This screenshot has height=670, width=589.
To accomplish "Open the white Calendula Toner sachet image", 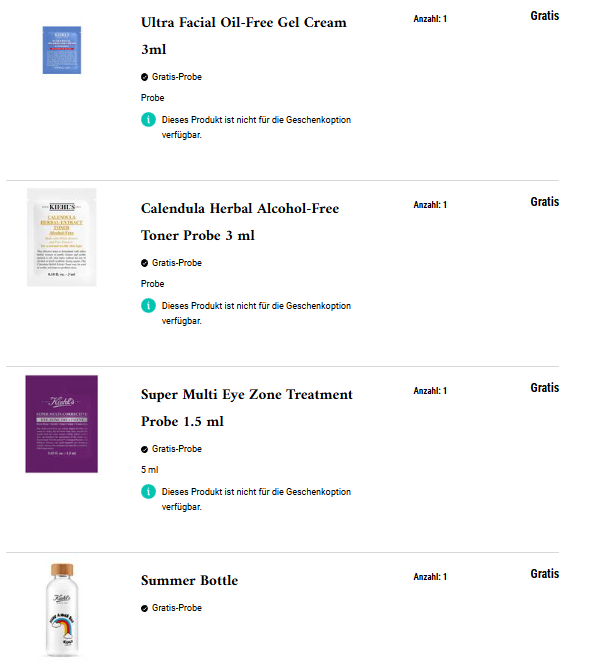I will click(x=62, y=237).
